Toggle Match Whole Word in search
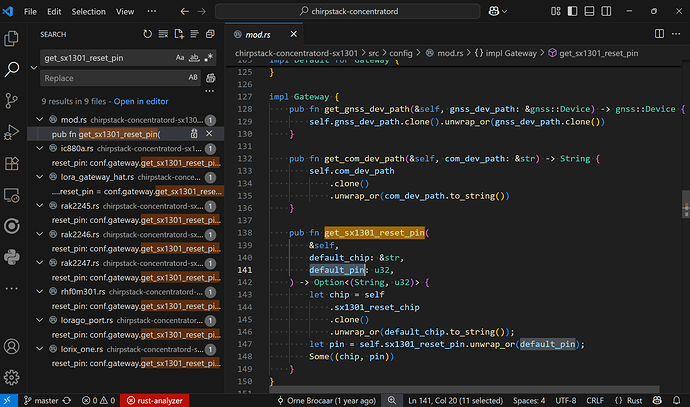The width and height of the screenshot is (690, 407). click(x=194, y=58)
